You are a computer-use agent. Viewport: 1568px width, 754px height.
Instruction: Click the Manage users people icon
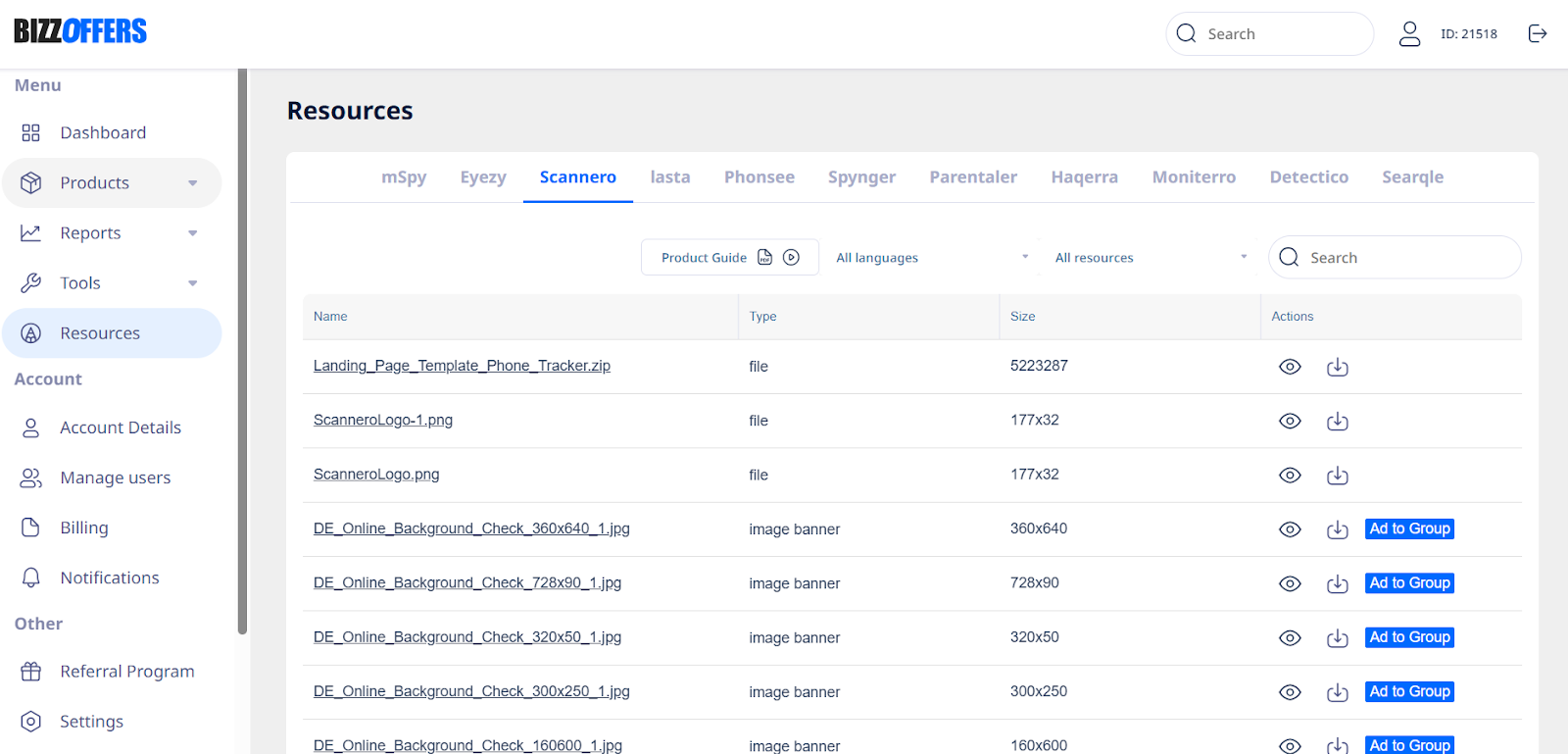(x=31, y=478)
